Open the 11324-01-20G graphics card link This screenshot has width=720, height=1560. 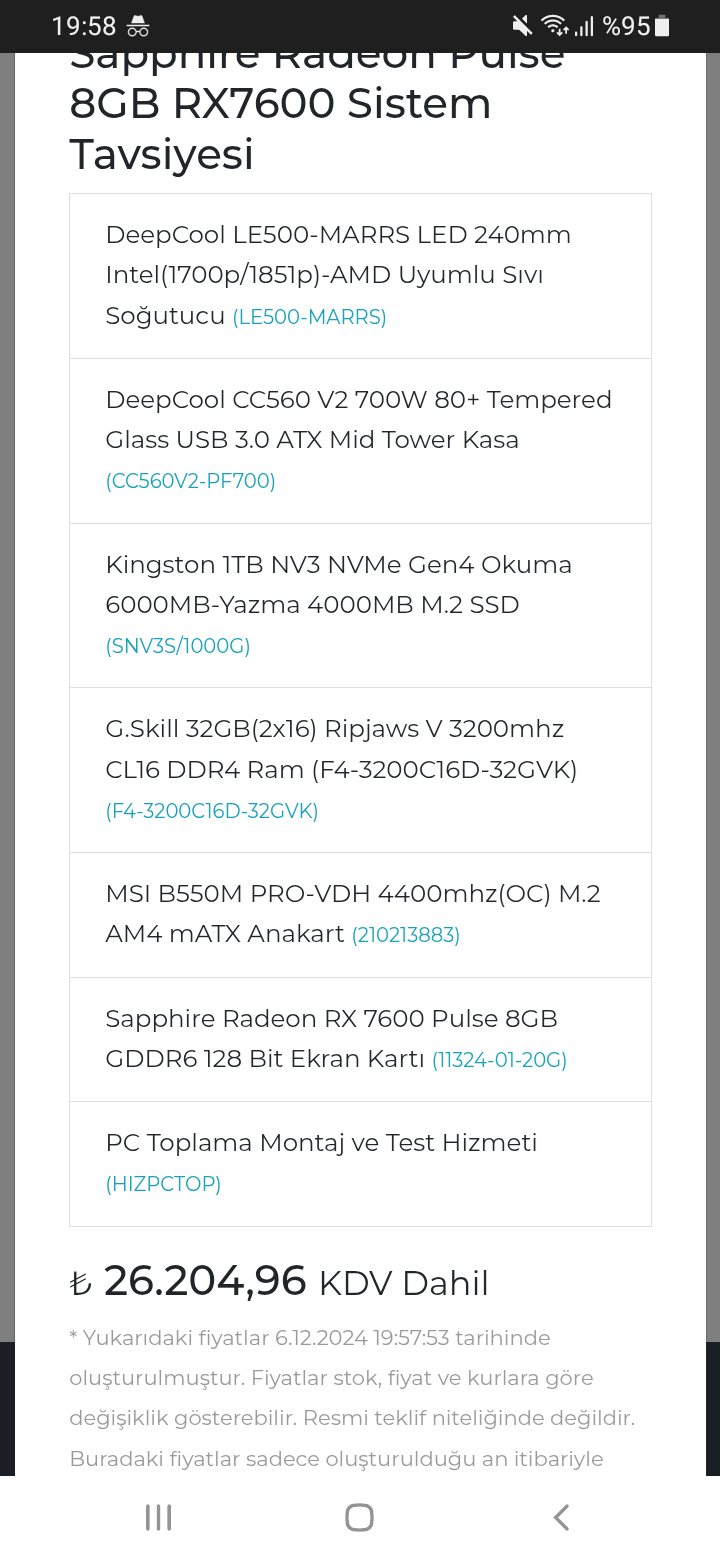[x=499, y=1060]
